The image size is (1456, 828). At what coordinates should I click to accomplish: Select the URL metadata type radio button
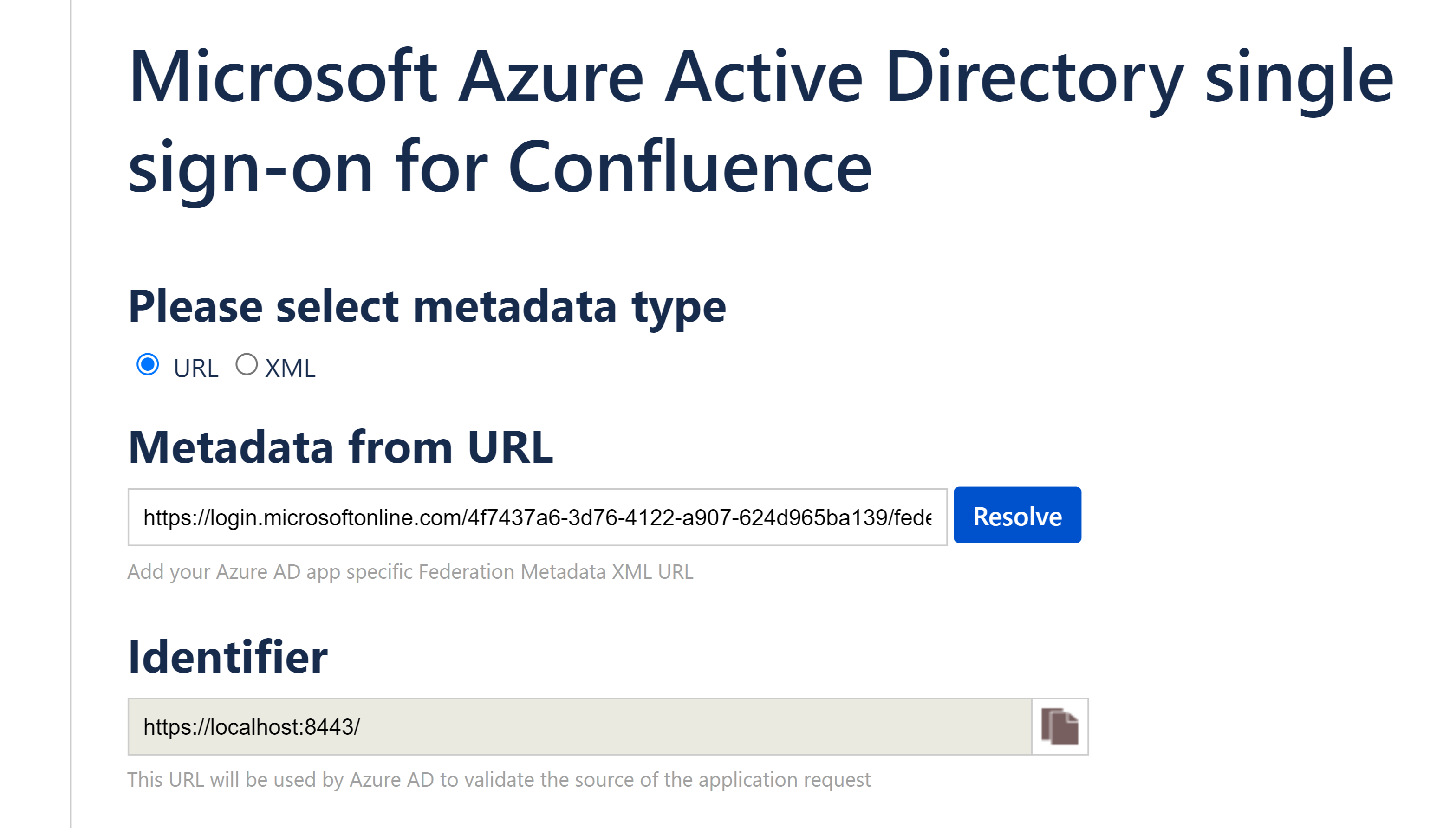[148, 364]
